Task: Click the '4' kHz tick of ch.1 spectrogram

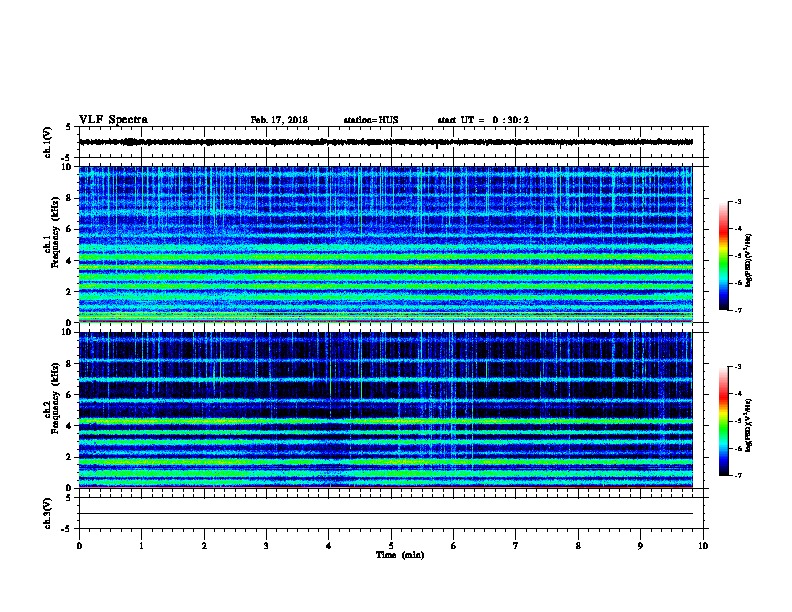Action: [x=70, y=261]
